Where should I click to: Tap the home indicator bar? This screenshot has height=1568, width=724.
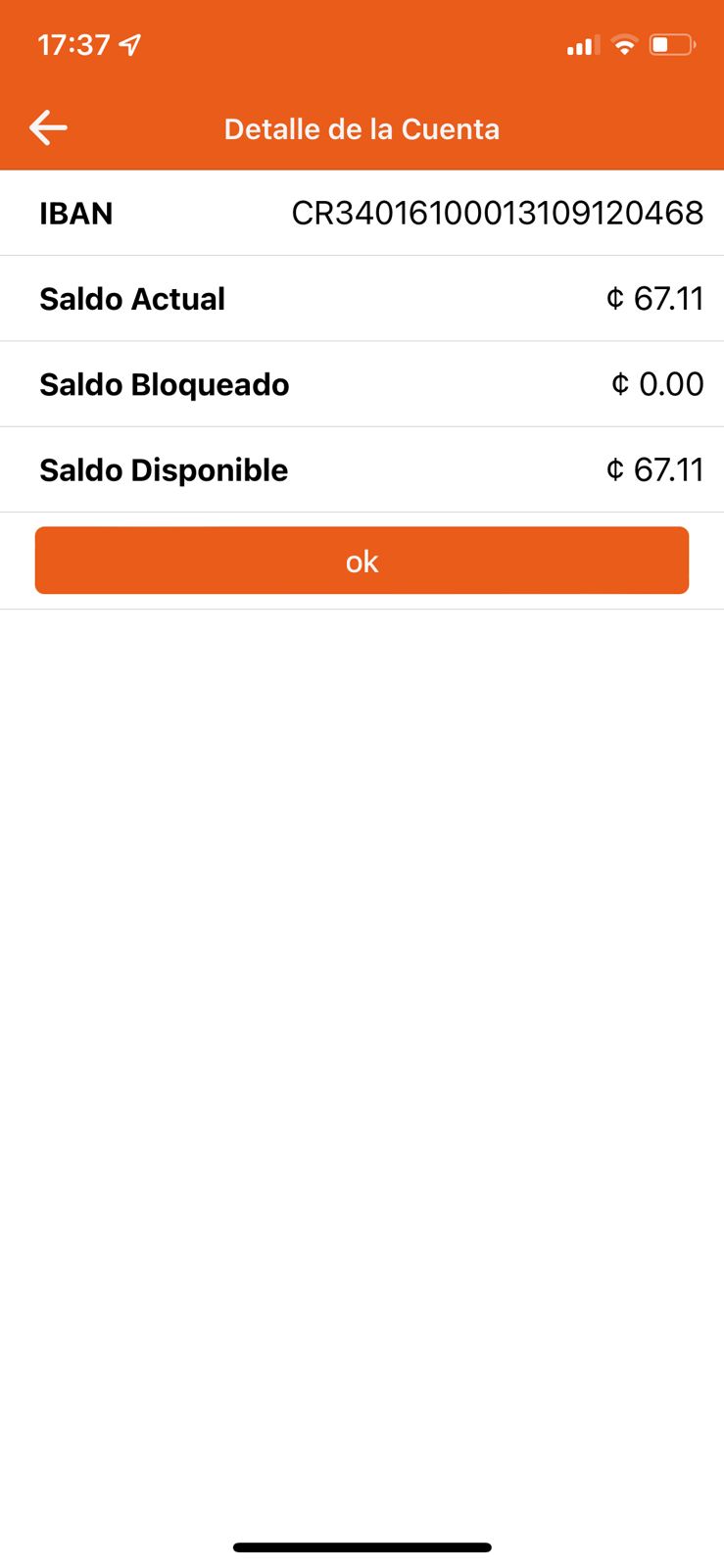pyautogui.click(x=362, y=1547)
